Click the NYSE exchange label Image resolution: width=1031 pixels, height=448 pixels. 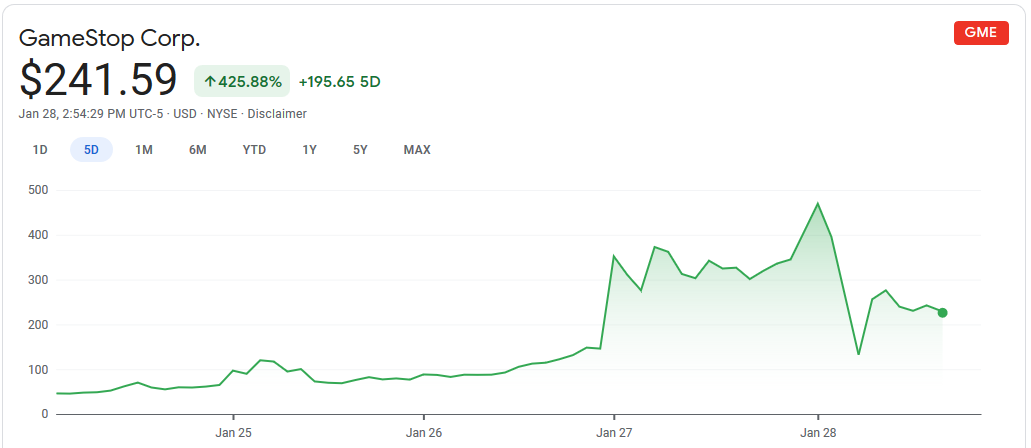[223, 114]
